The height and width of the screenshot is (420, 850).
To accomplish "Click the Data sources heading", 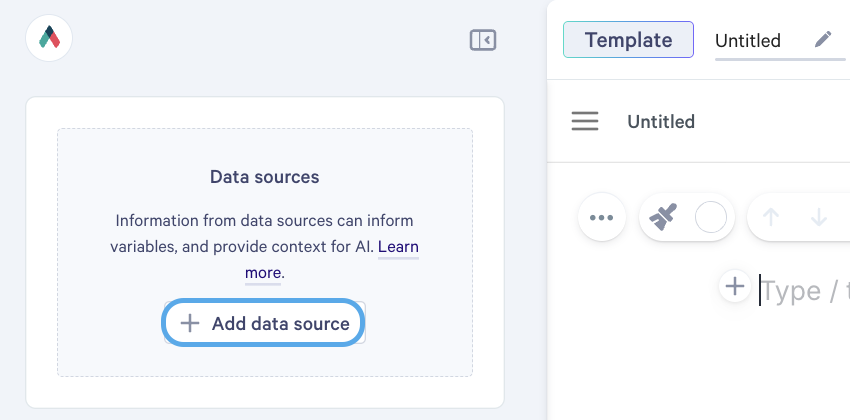I will (265, 177).
